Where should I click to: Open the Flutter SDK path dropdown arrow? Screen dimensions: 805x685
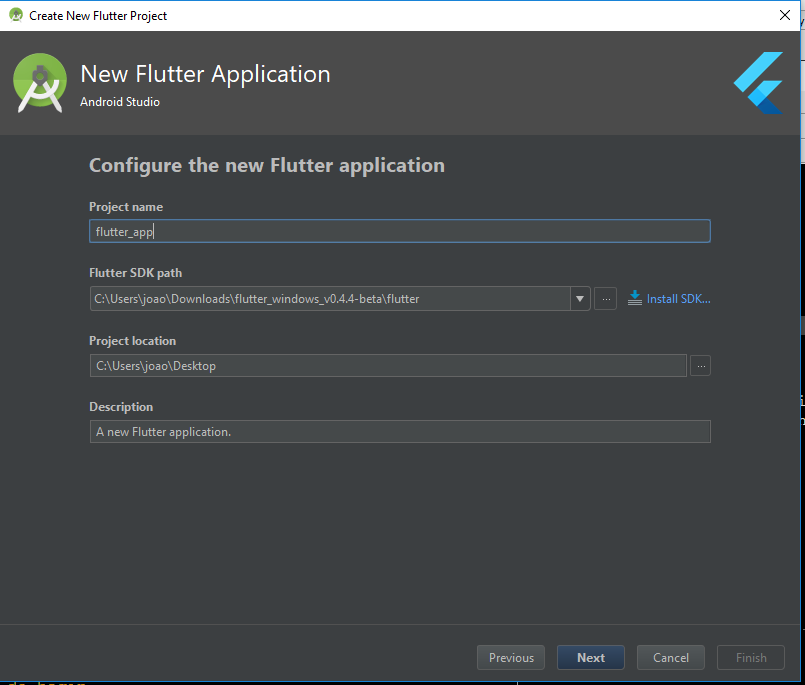pos(580,299)
